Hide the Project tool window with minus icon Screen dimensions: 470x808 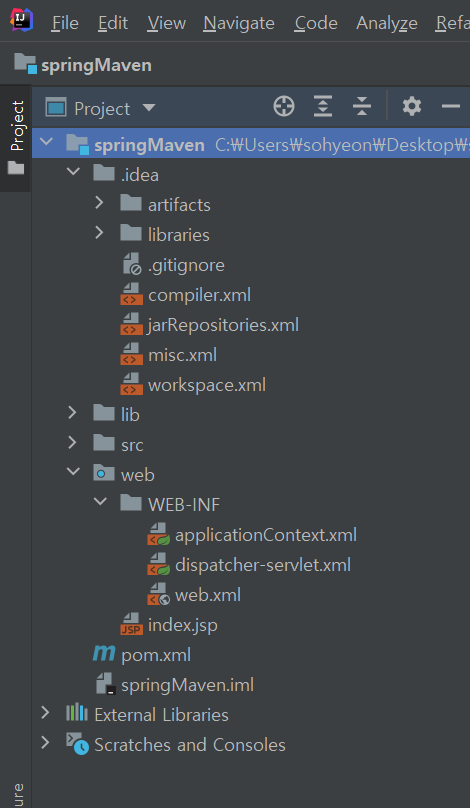(x=451, y=107)
